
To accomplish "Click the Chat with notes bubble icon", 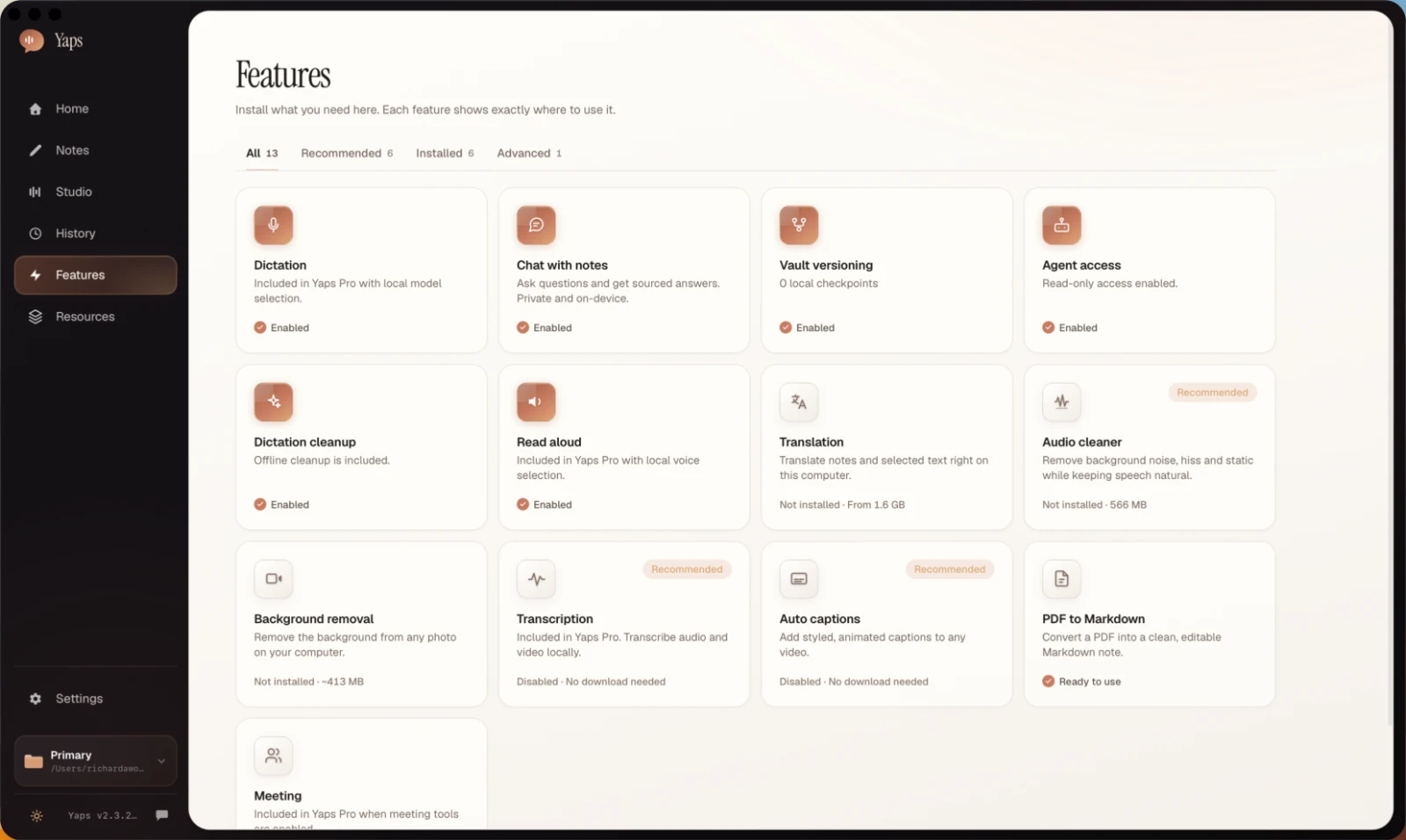I will pyautogui.click(x=536, y=225).
